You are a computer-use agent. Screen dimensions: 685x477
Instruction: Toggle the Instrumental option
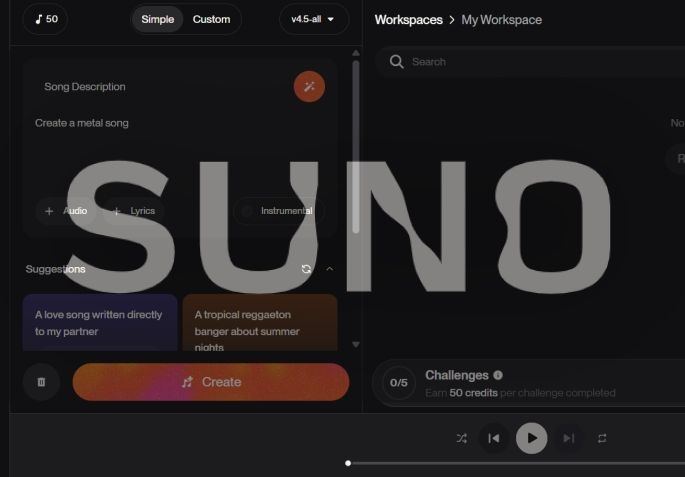click(279, 211)
